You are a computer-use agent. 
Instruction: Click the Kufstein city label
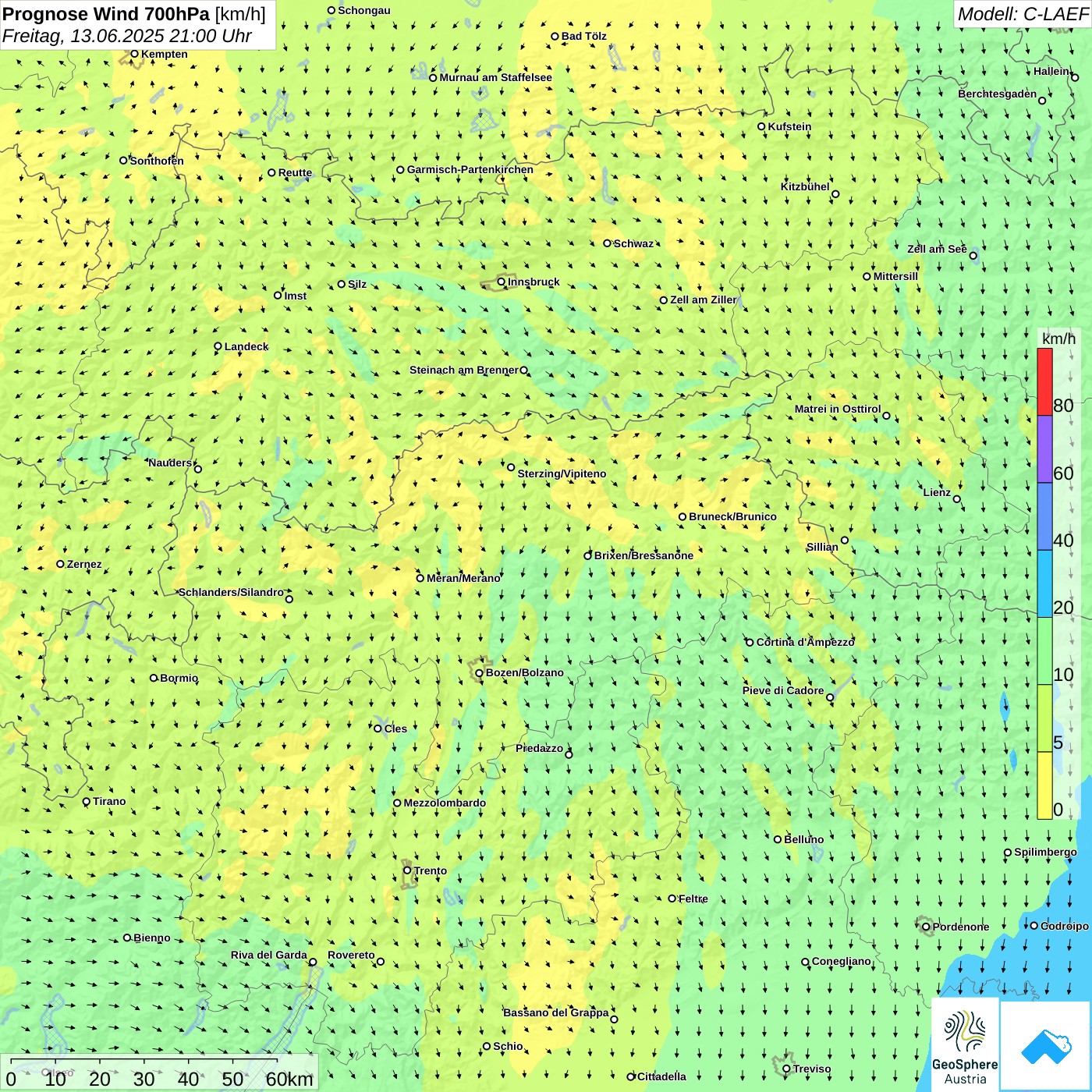pyautogui.click(x=789, y=126)
